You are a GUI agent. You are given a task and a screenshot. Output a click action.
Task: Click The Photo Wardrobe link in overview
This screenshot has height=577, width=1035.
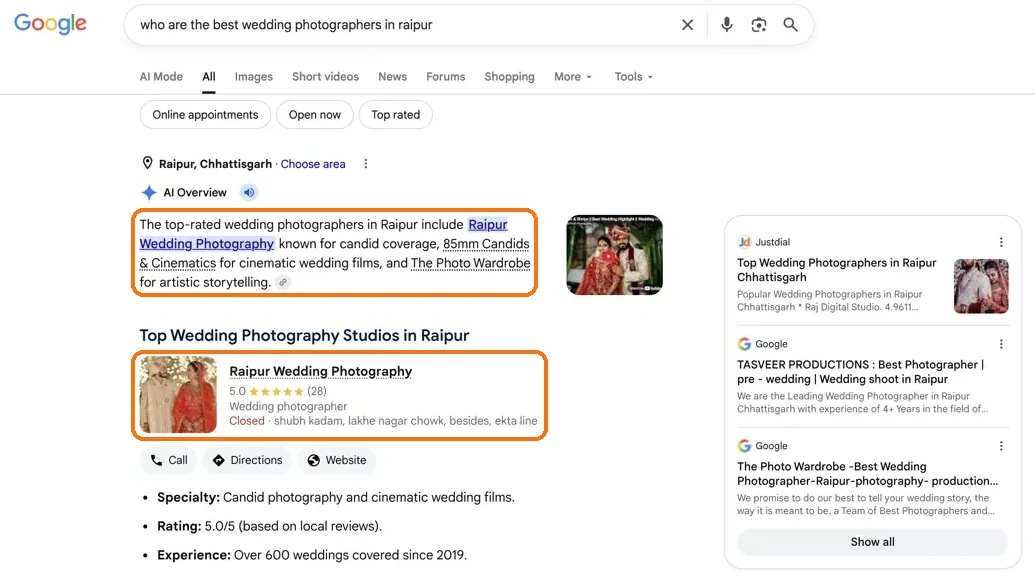[471, 263]
